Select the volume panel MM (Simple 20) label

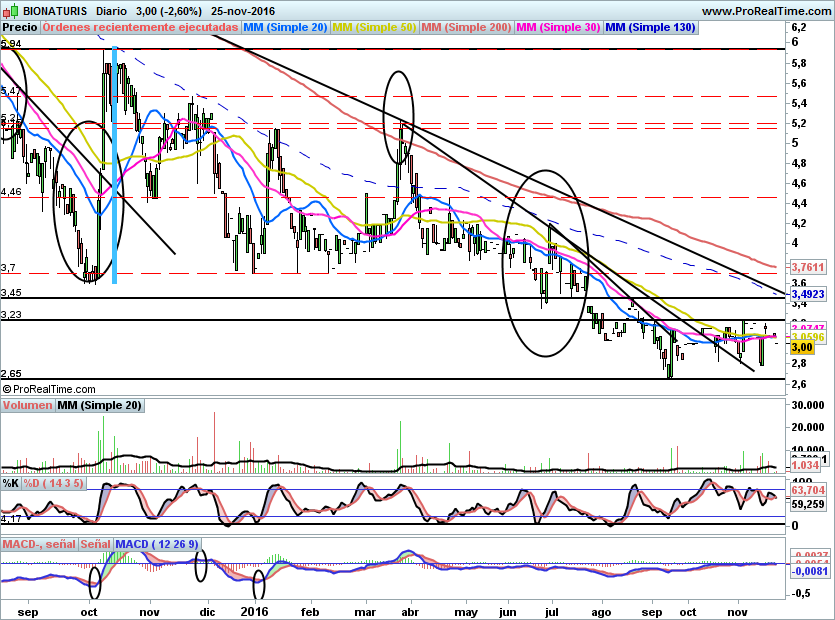click(99, 406)
